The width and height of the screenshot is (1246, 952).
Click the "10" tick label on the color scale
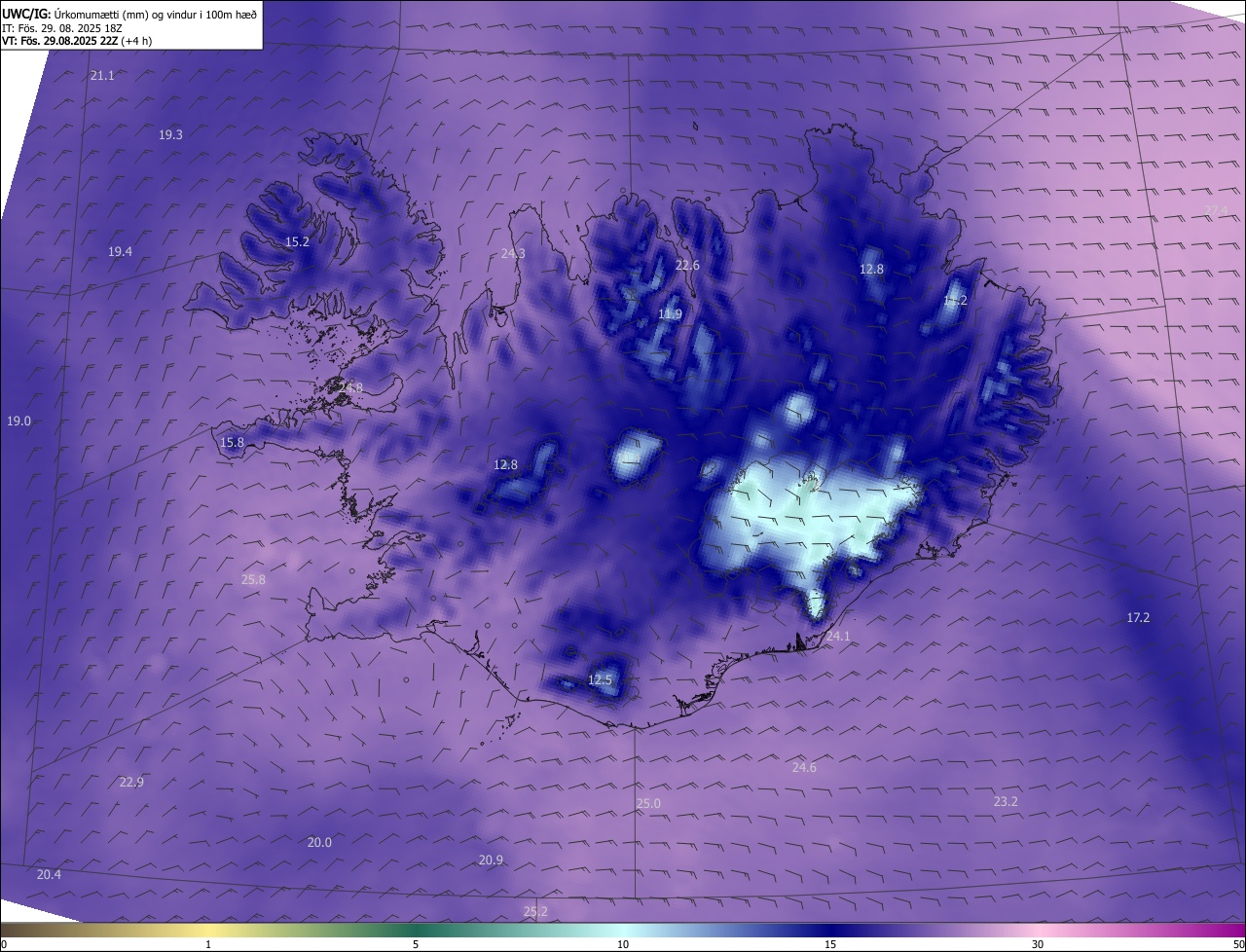pyautogui.click(x=623, y=944)
